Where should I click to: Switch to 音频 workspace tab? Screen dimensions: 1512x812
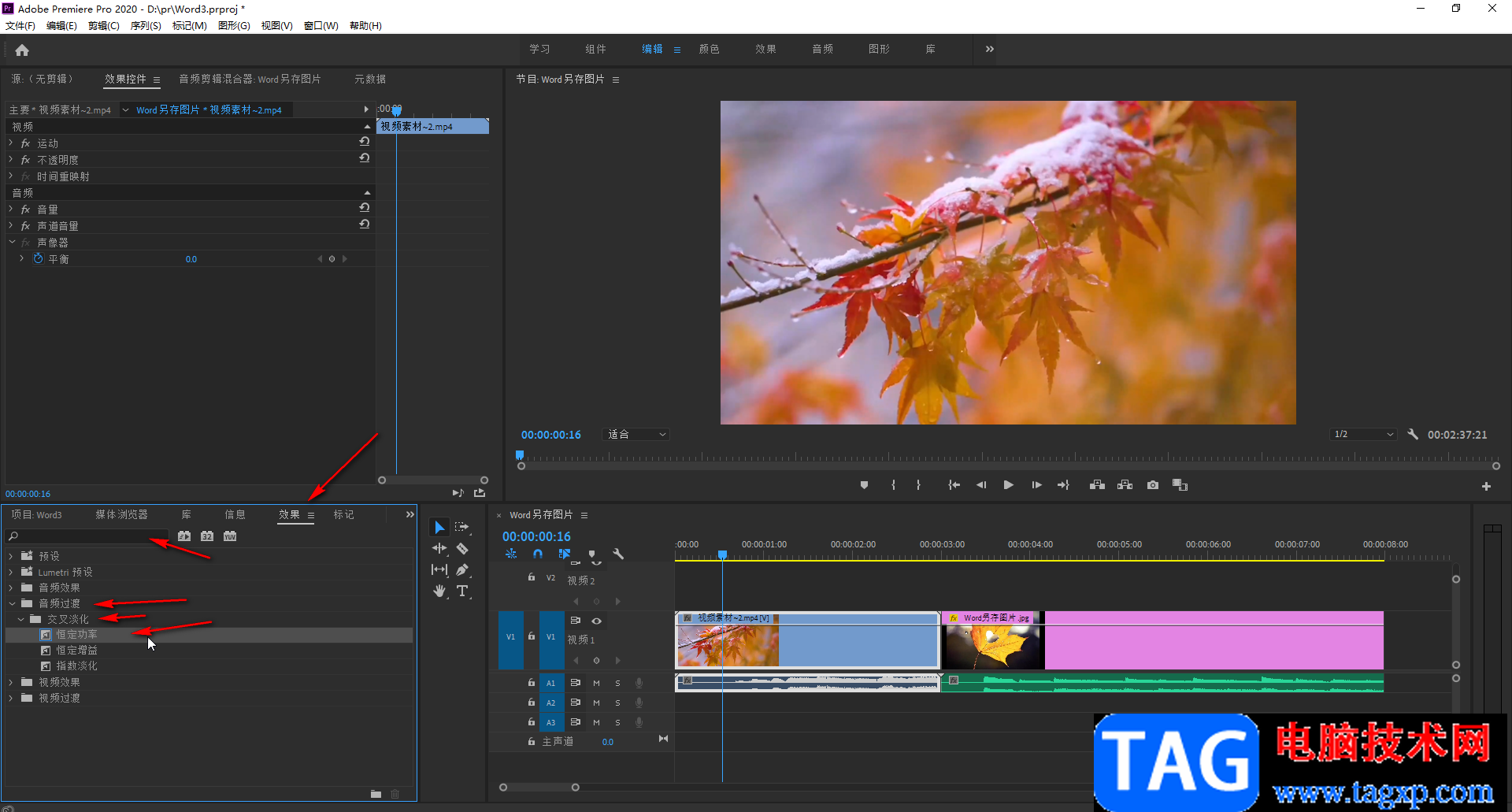coord(823,49)
